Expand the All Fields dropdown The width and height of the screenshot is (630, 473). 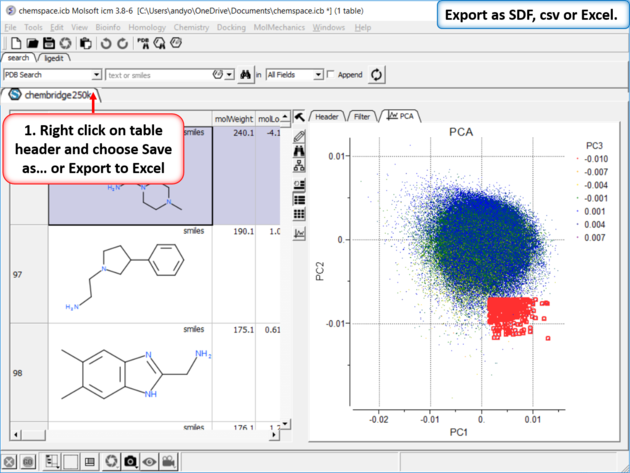coord(318,75)
